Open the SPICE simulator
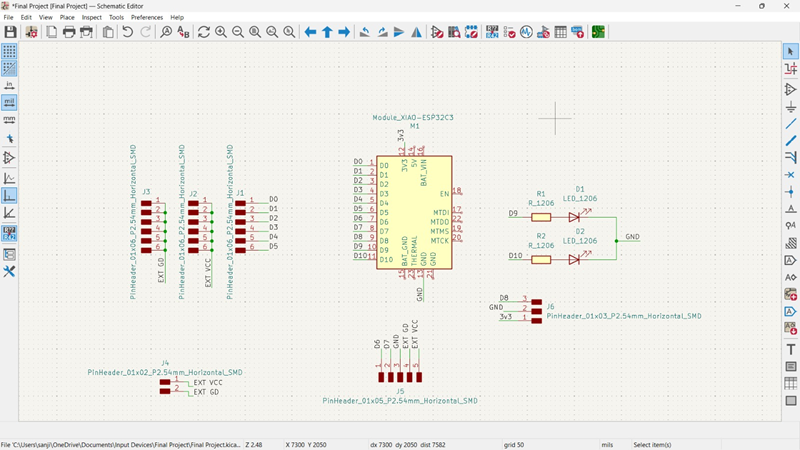Screen dimensions: 800x450 tap(526, 32)
